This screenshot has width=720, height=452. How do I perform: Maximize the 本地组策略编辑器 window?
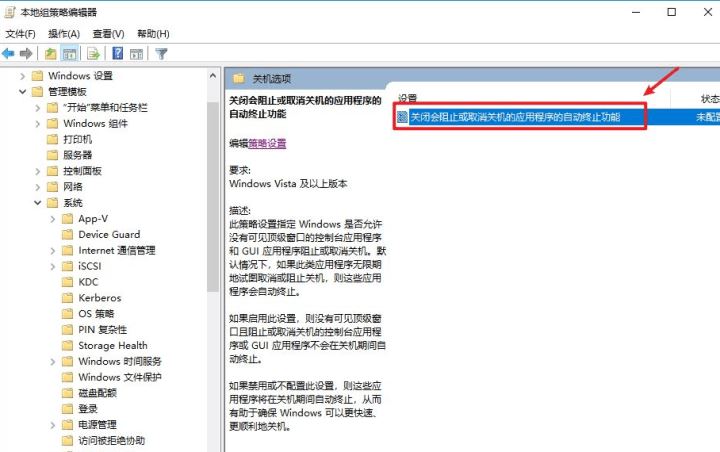click(671, 12)
